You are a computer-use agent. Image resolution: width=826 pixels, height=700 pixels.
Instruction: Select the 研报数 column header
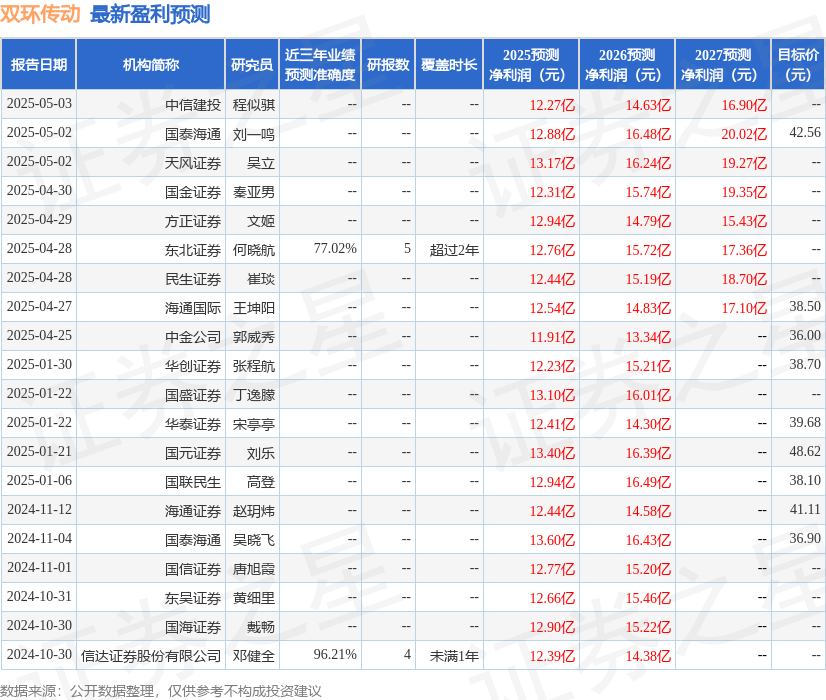tap(388, 64)
